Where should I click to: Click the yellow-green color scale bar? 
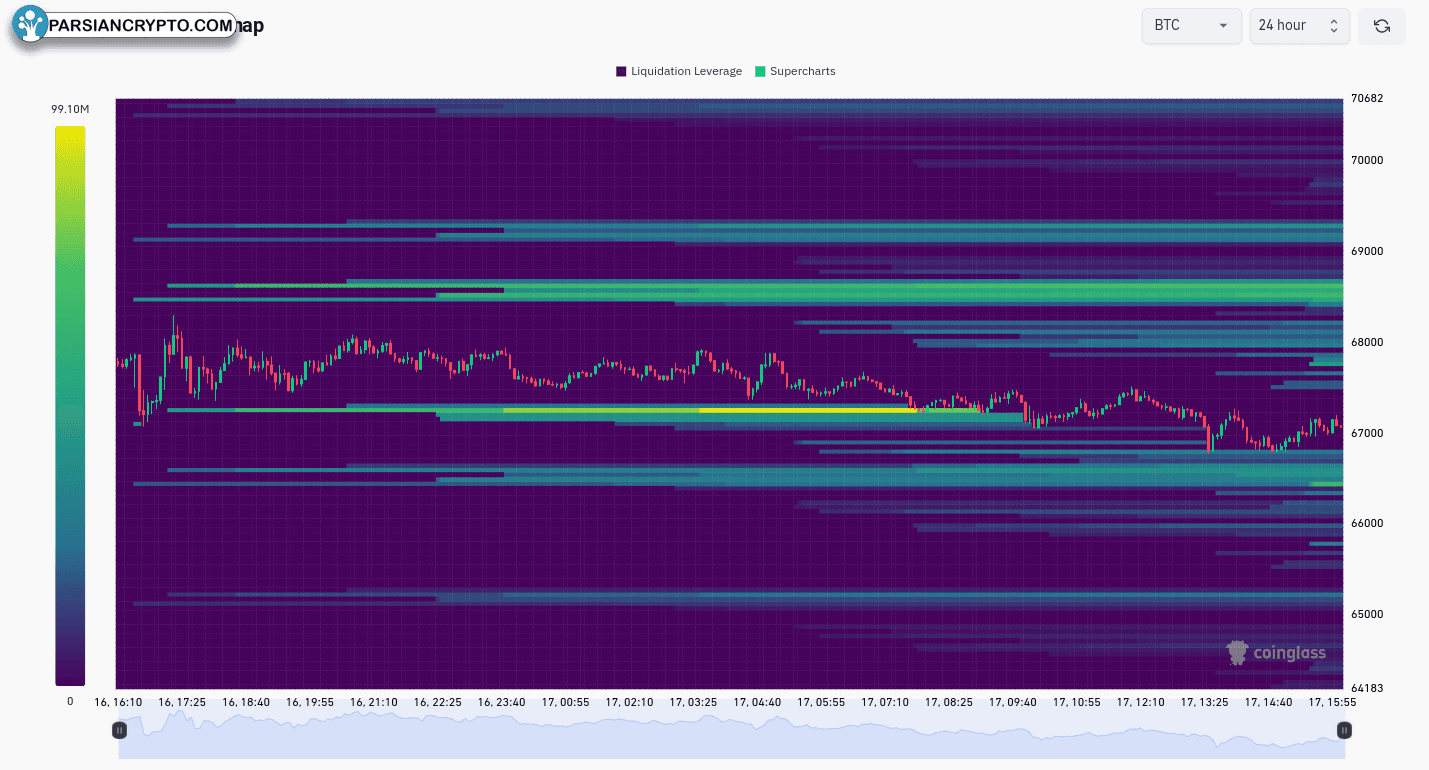(70, 405)
